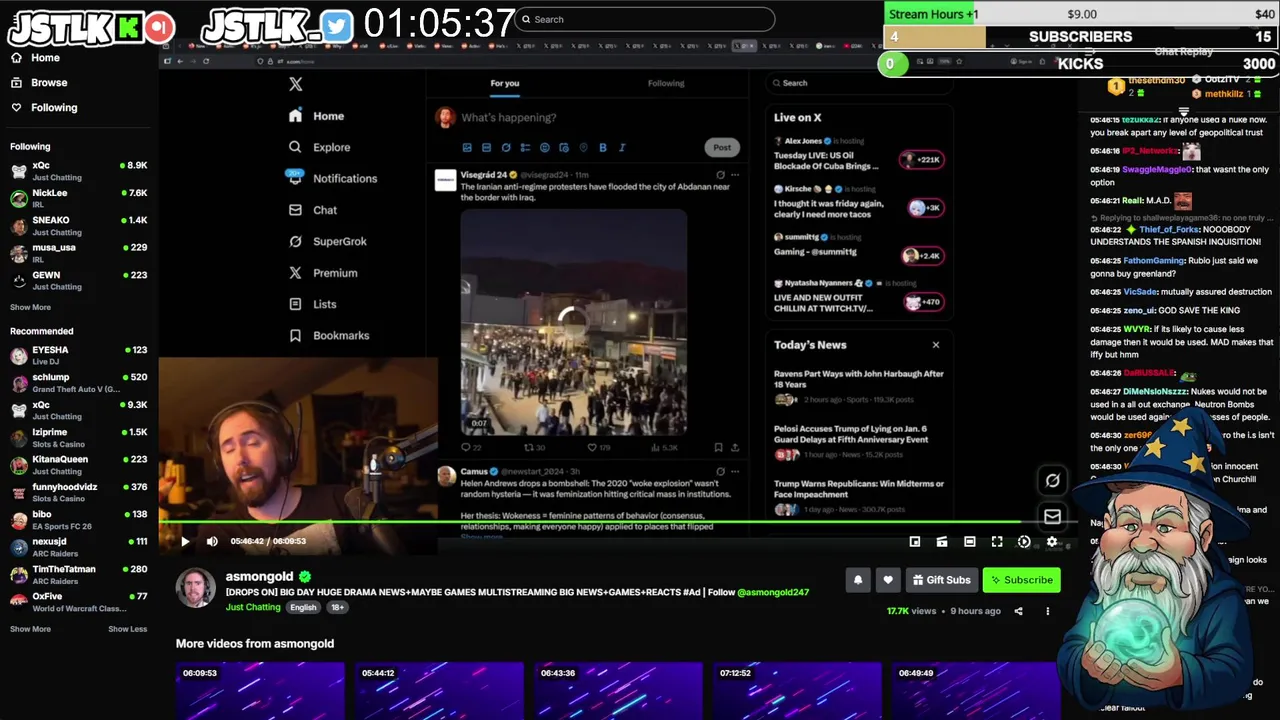Screen dimensions: 1280x720
Task: Open schlump's recommended channel
Action: coord(79,382)
